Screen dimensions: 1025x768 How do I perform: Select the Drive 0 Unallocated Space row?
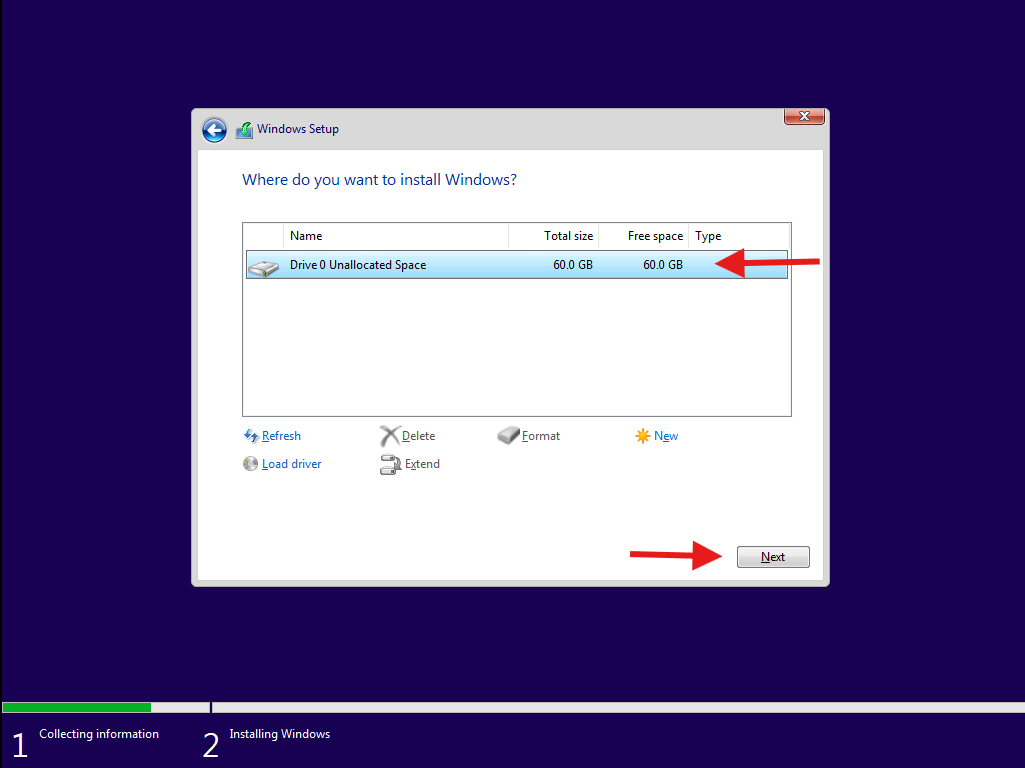tap(517, 265)
